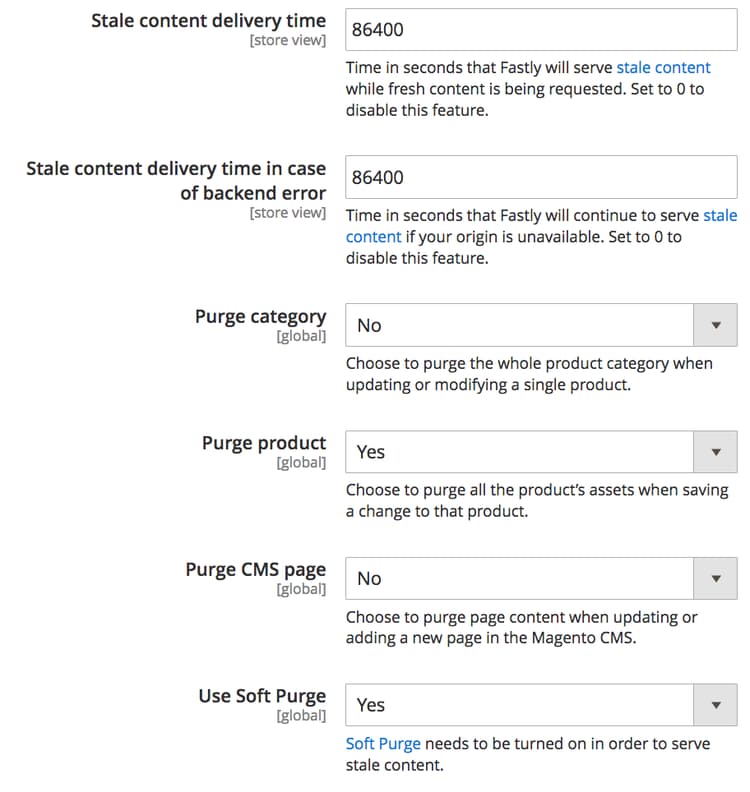Follow the Soft Purge link
This screenshot has height=792, width=750.
383,744
